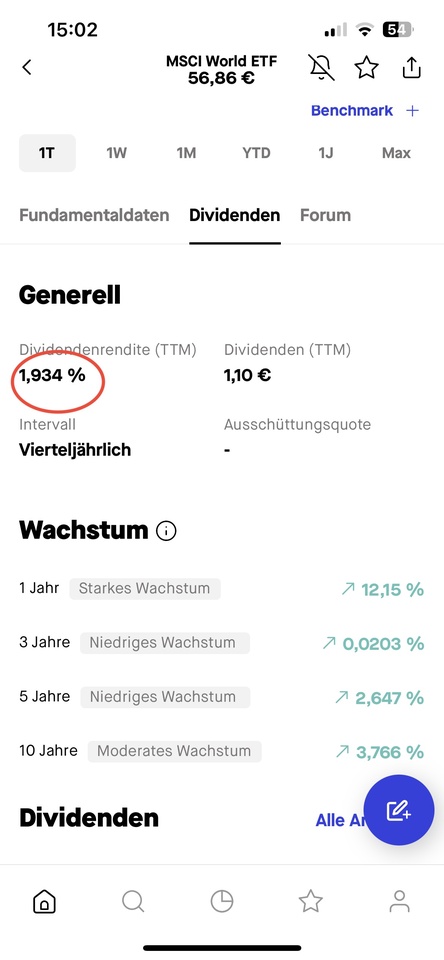Image resolution: width=444 pixels, height=960 pixels.
Task: Tap the plus icon beside Benchmark
Action: click(413, 111)
